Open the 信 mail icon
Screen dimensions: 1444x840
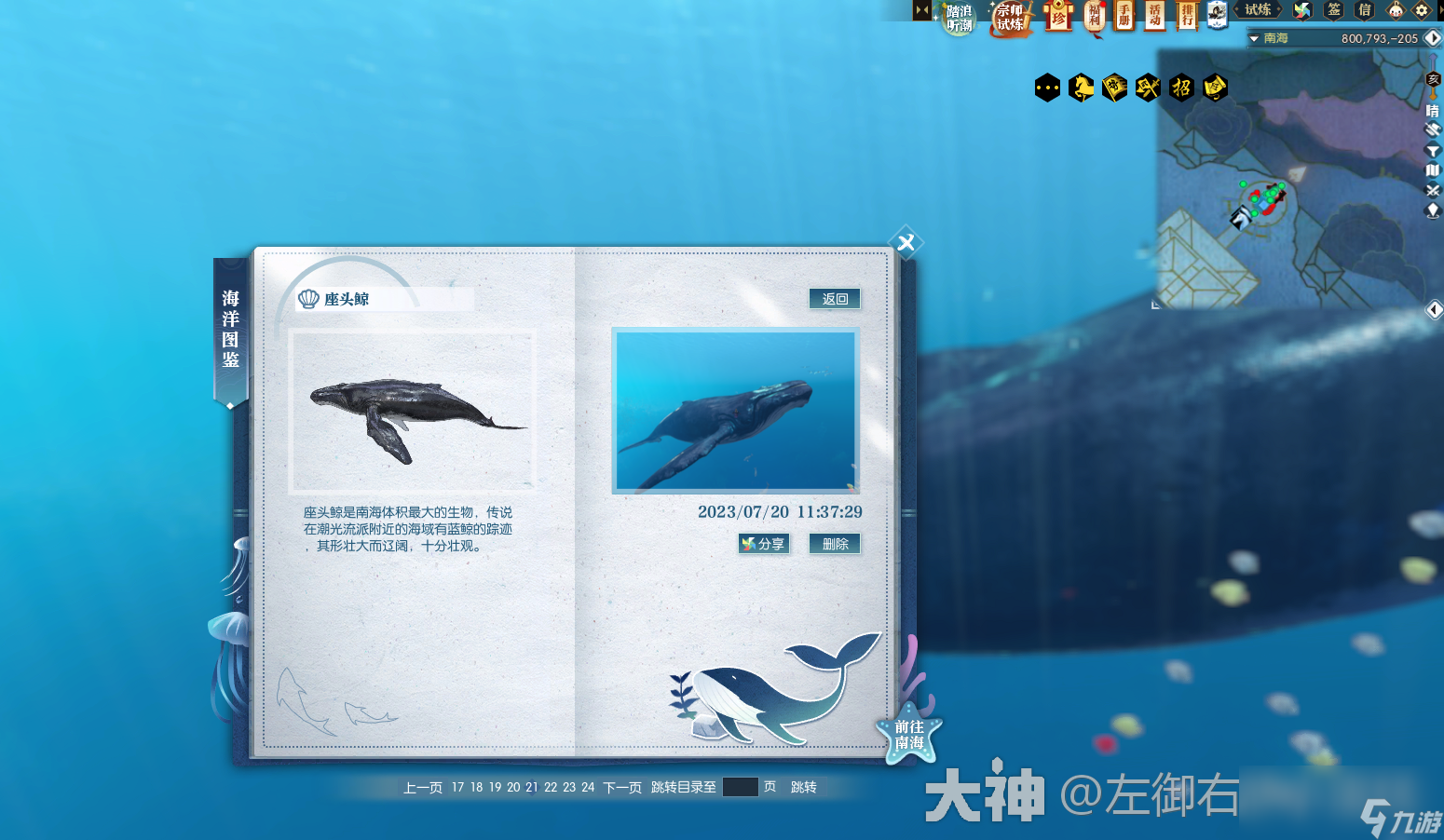[1365, 10]
